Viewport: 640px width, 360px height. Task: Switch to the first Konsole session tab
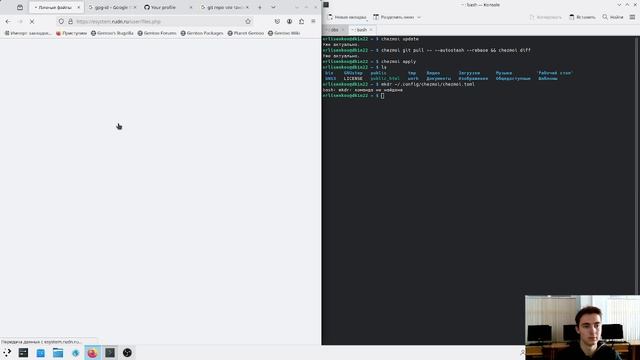point(334,30)
